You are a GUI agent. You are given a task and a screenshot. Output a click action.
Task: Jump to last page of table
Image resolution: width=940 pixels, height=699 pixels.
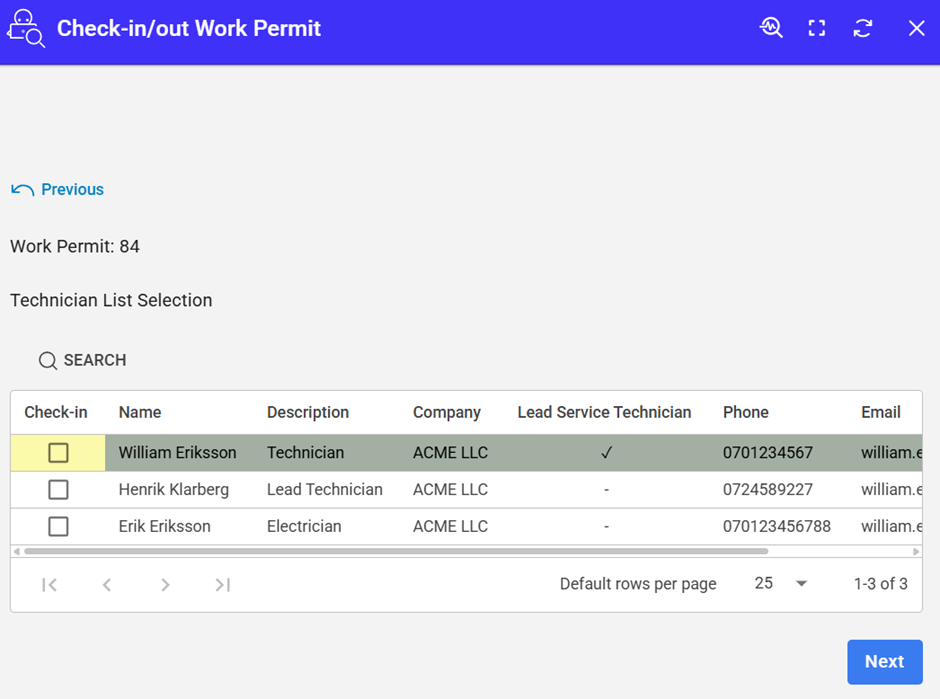223,585
